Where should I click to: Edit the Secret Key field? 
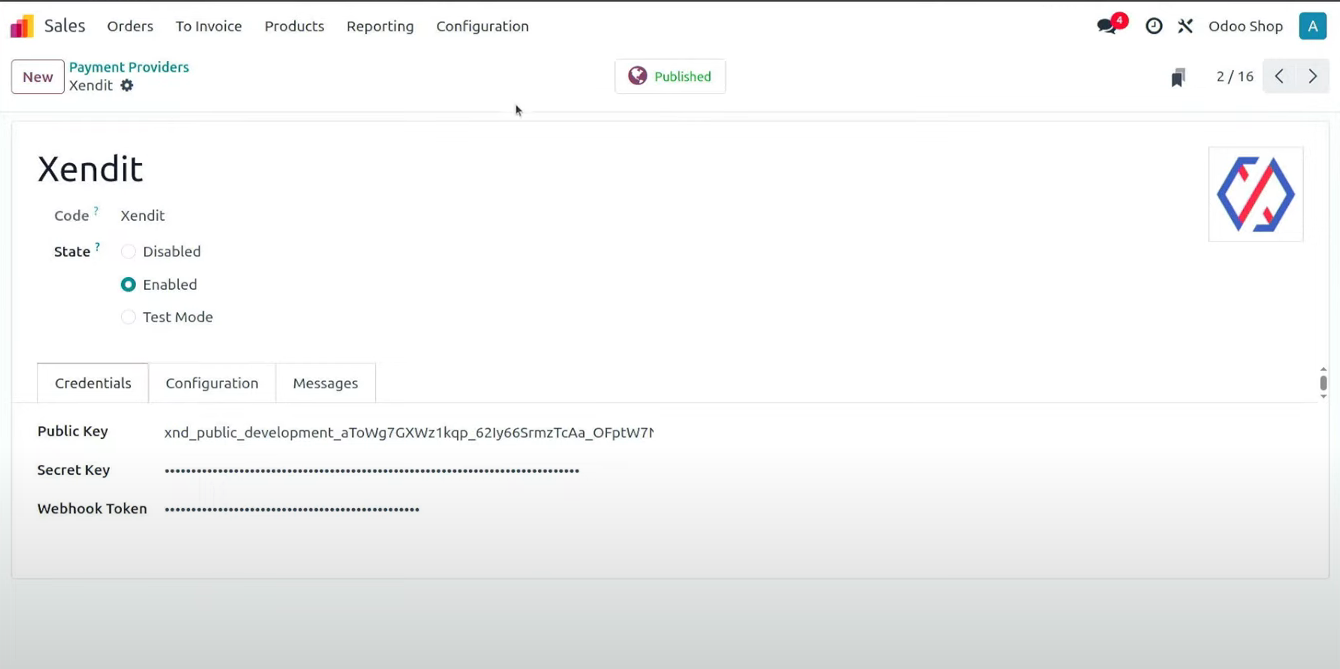pos(409,470)
